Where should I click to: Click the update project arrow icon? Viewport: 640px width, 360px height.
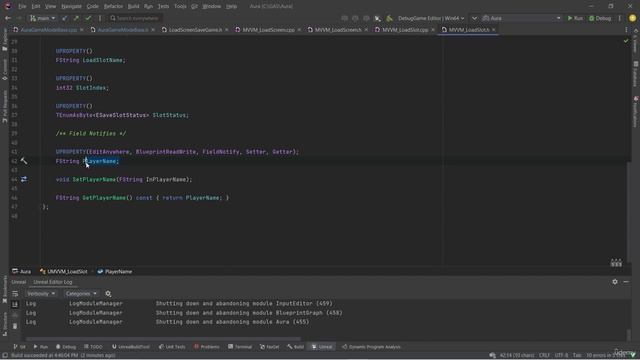(64, 18)
